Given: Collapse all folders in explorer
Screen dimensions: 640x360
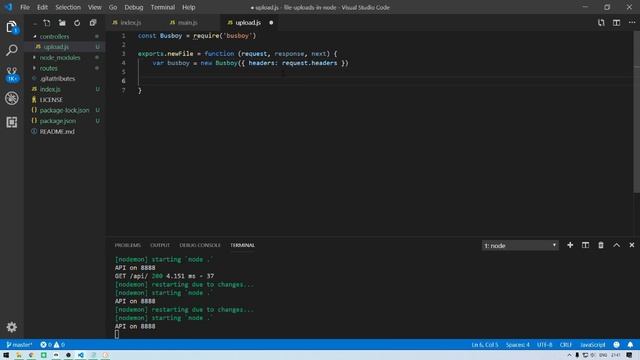Looking at the screenshot, I should click(x=93, y=23).
